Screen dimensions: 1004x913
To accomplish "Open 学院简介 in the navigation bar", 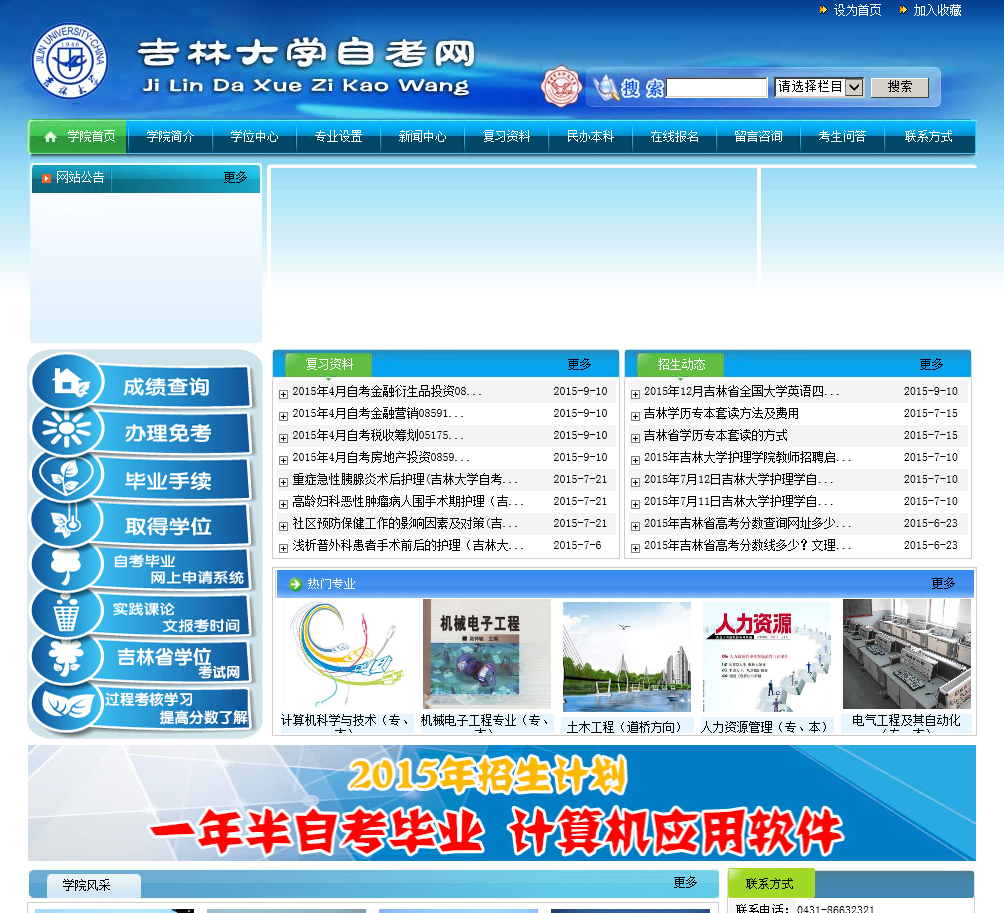I will (170, 136).
